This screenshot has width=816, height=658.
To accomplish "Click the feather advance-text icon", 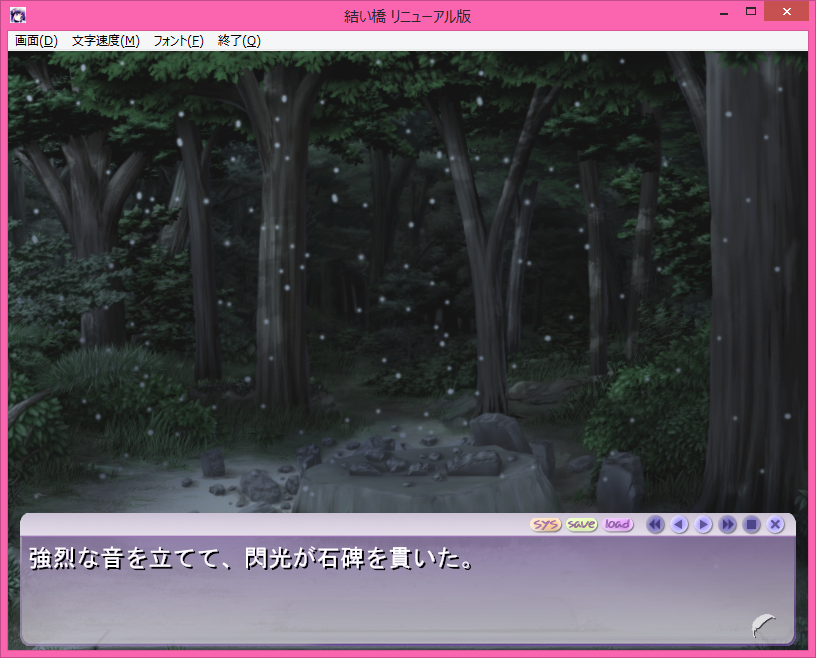I will coord(763,625).
